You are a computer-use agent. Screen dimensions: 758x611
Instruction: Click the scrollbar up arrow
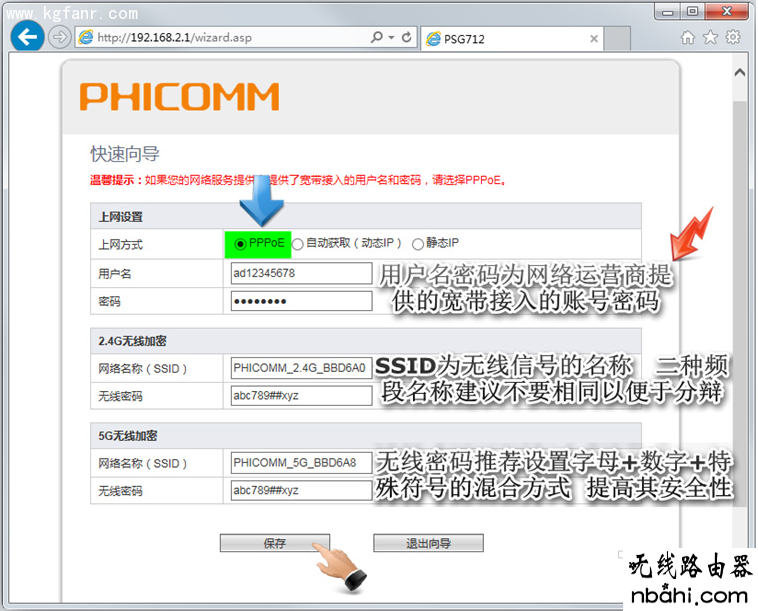click(740, 73)
